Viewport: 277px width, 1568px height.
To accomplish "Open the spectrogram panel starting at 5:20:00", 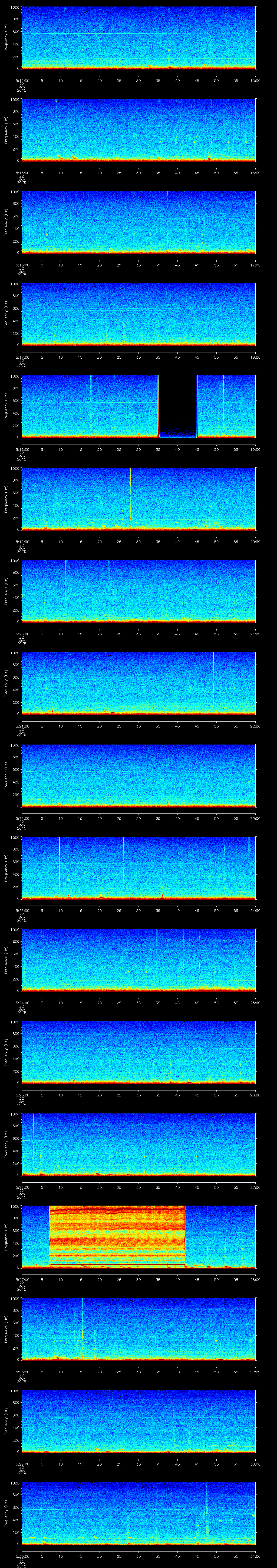I will pyautogui.click(x=138, y=590).
